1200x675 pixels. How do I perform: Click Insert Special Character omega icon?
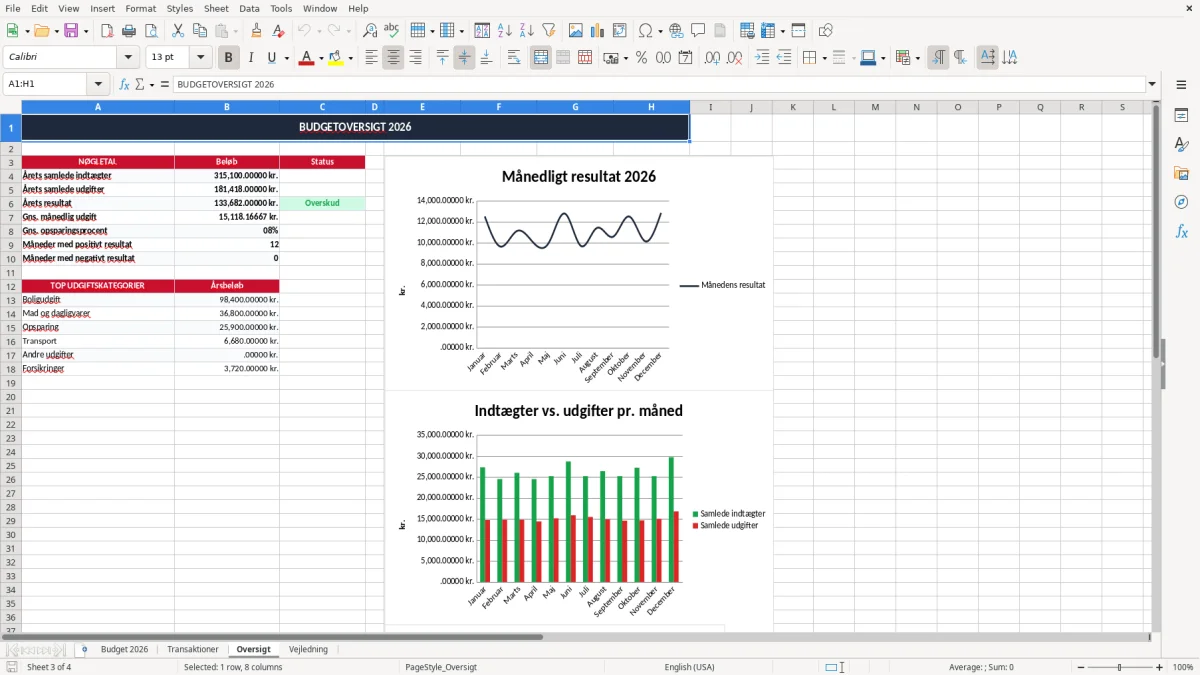645,31
